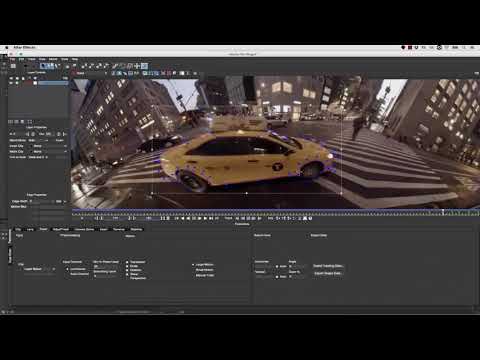Screen dimensions: 480x360
Task: Click the white matte color swatch on layer row
Action: pyautogui.click(x=35, y=82)
